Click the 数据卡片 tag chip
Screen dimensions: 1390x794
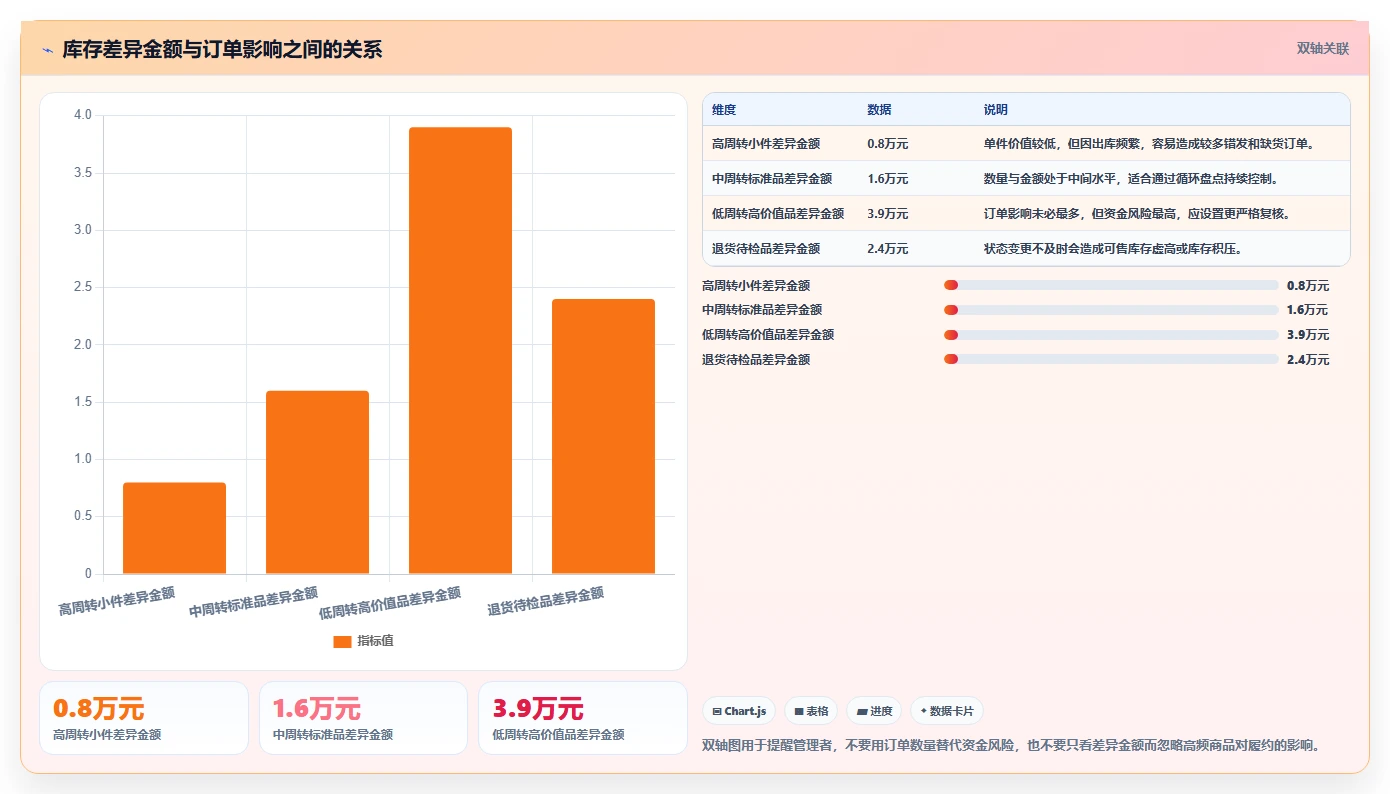(947, 711)
